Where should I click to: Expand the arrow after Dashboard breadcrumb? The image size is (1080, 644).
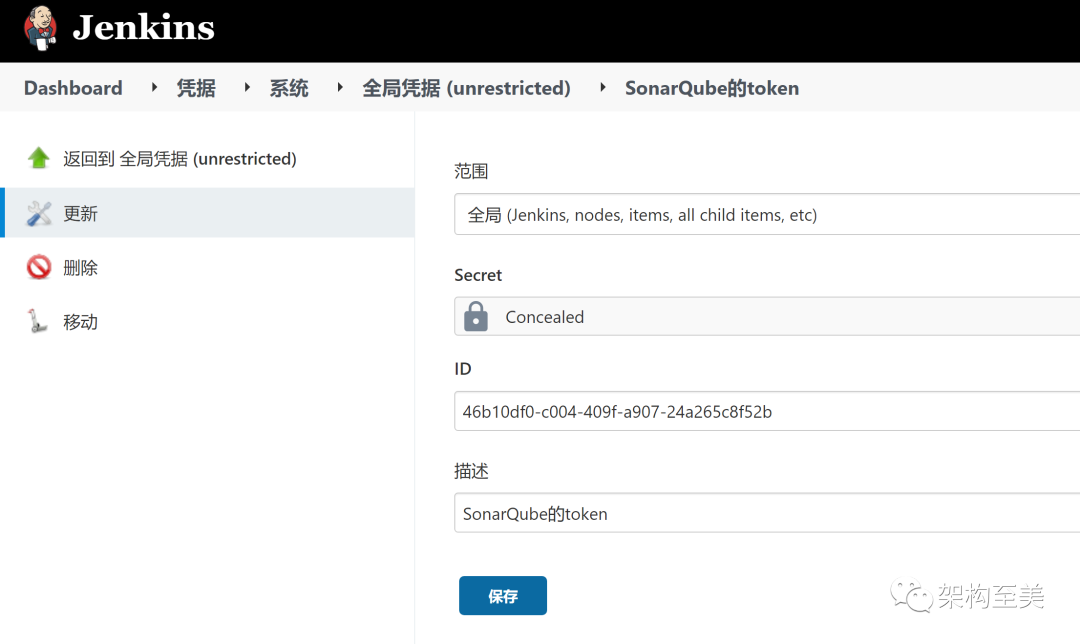click(x=154, y=88)
